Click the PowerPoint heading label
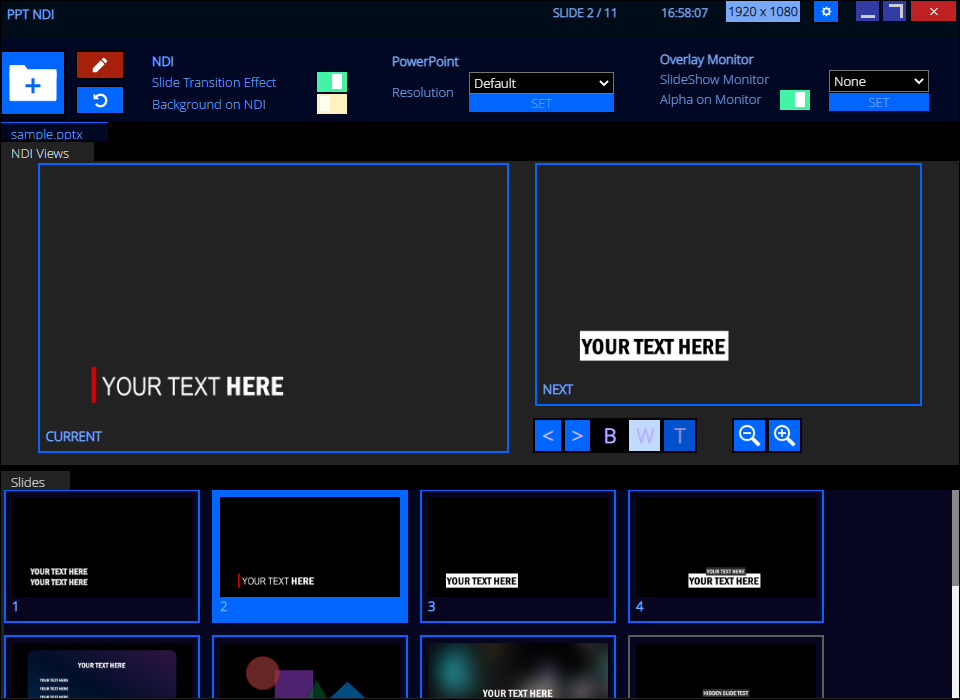 click(426, 61)
